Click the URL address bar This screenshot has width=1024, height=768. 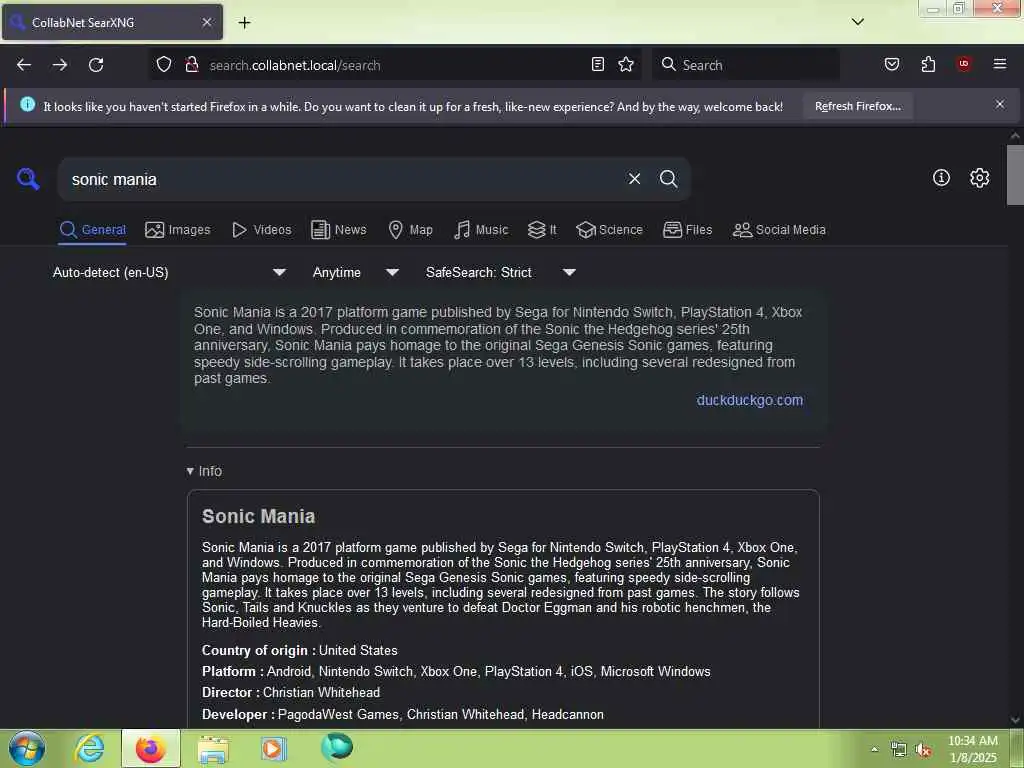395,65
